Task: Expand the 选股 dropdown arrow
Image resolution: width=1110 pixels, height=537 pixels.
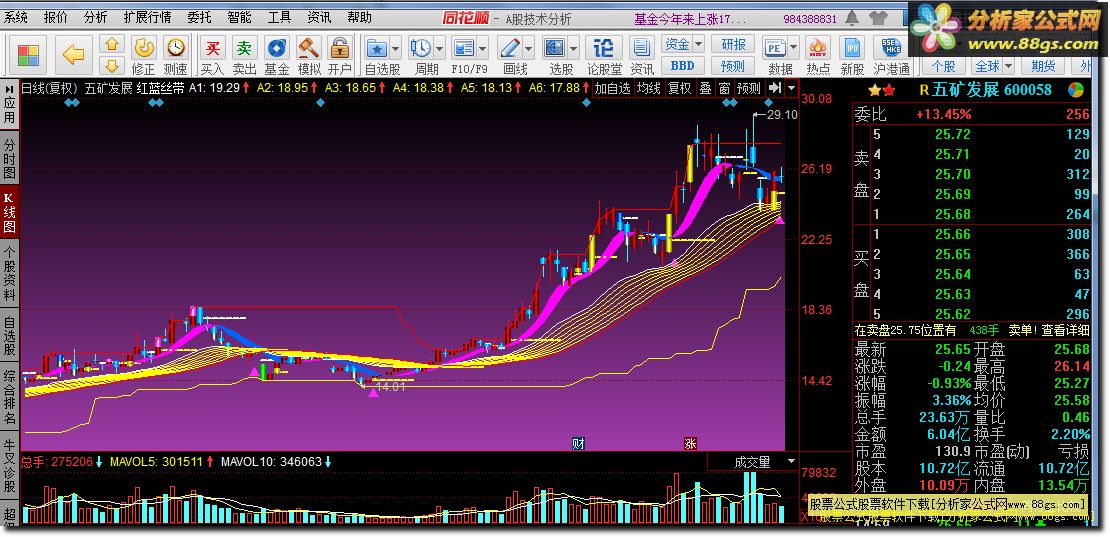Action: [573, 48]
